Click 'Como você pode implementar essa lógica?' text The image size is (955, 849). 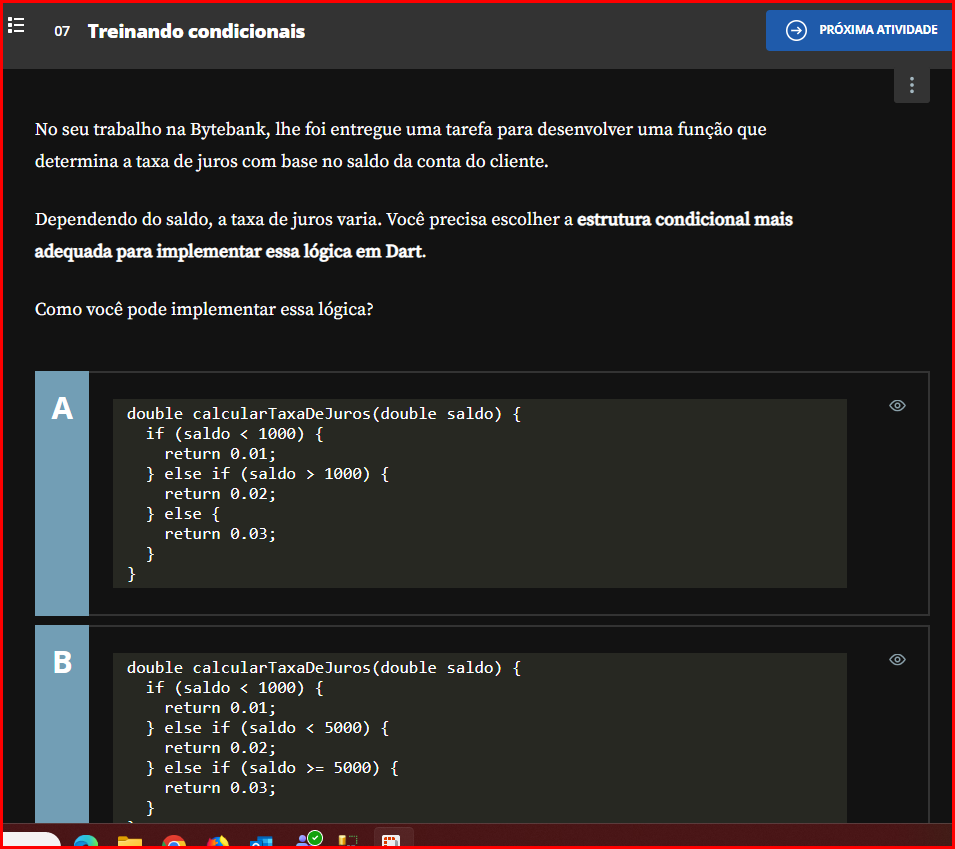(x=204, y=309)
